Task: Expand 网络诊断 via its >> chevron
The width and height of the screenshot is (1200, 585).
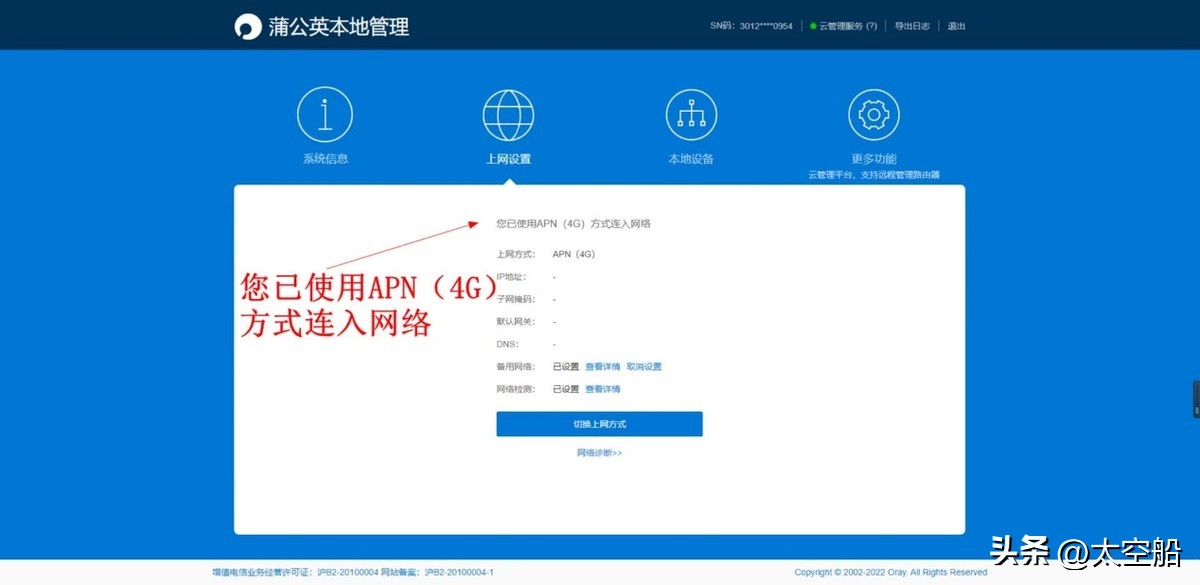Action: pos(616,452)
